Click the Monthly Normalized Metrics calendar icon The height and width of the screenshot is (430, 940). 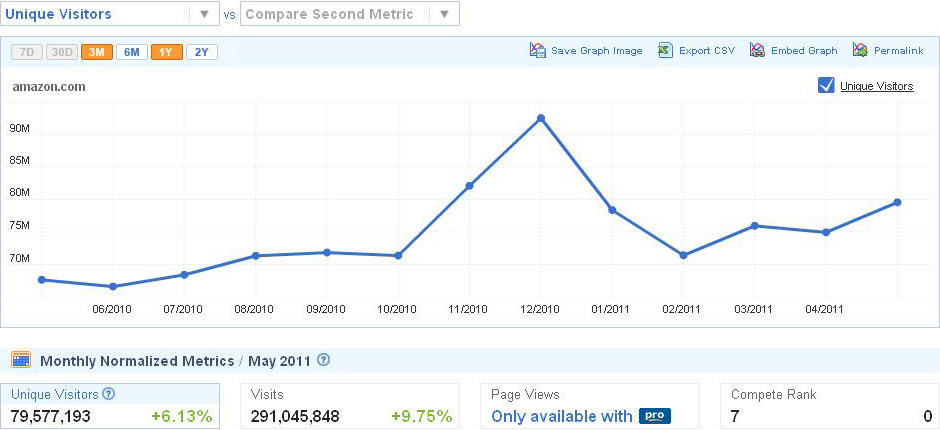(21, 360)
